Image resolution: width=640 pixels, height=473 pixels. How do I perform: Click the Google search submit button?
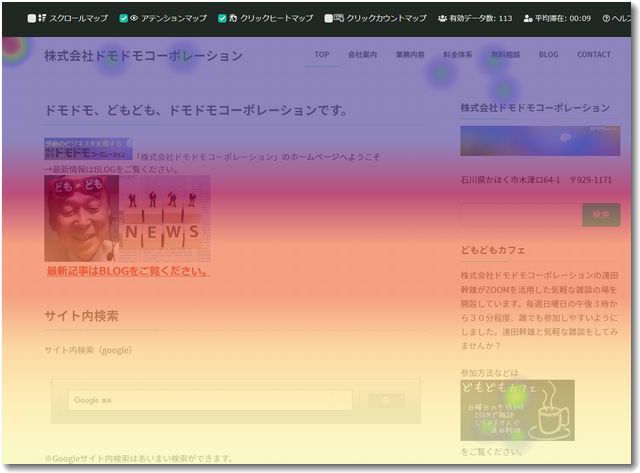pyautogui.click(x=386, y=400)
